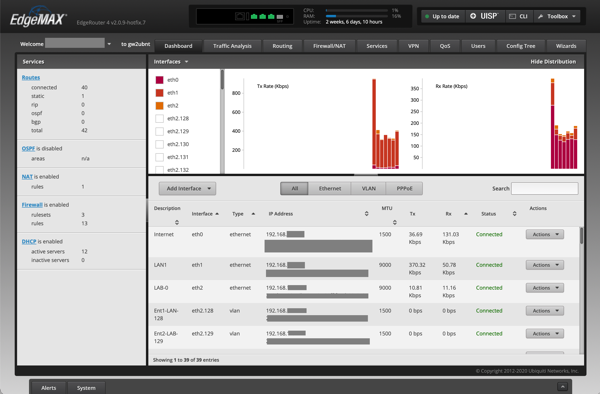This screenshot has width=600, height=394.
Task: Open the CLI terminal window
Action: click(518, 16)
